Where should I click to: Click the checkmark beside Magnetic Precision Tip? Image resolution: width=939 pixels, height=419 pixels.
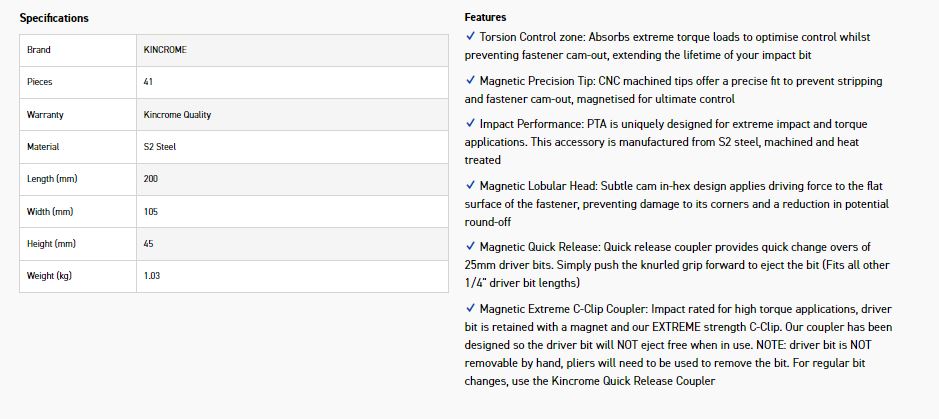pos(470,81)
